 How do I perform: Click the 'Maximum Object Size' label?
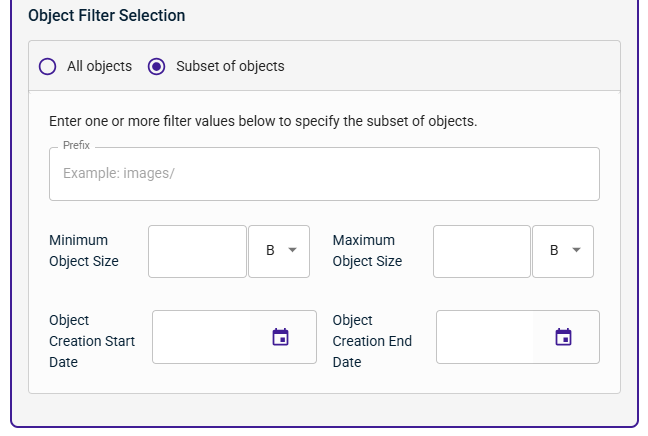(x=367, y=250)
